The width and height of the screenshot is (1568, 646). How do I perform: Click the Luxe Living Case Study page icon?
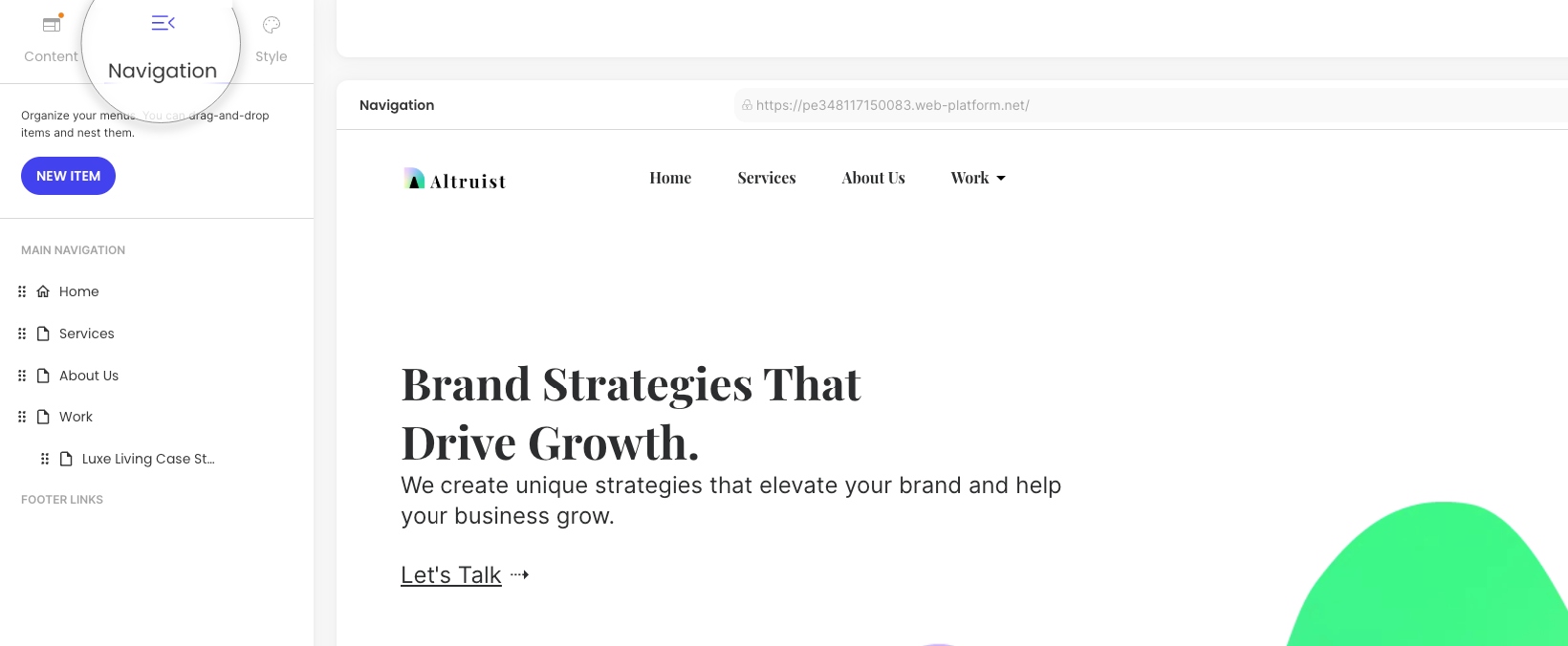(66, 459)
